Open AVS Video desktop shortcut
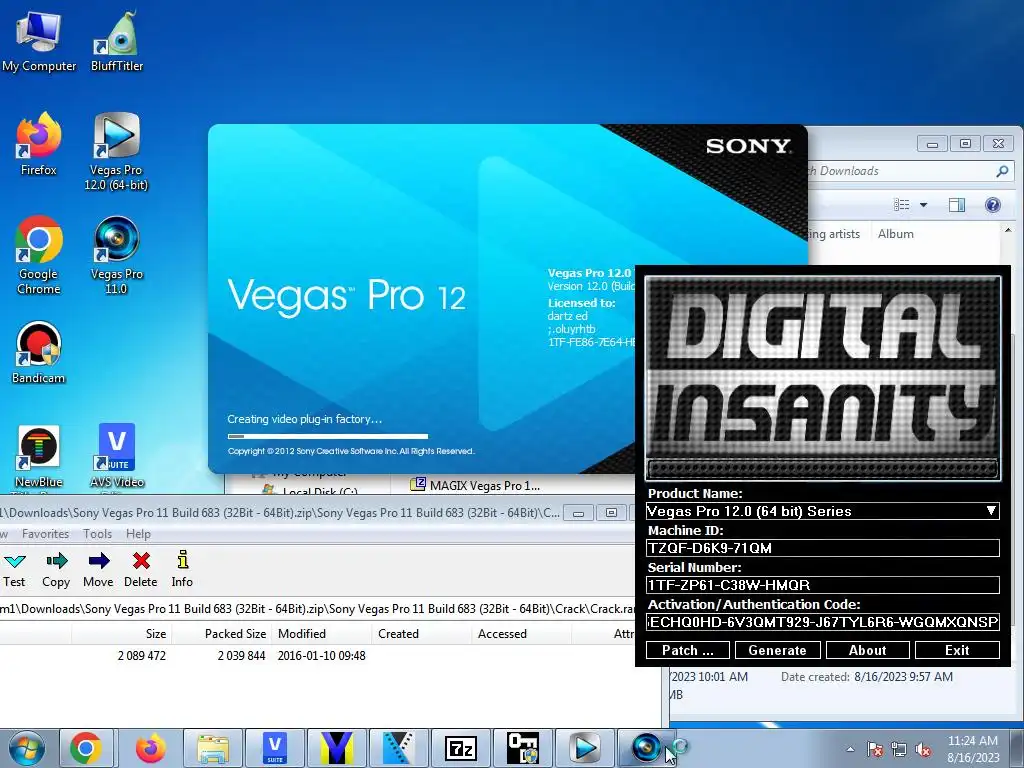 pyautogui.click(x=117, y=456)
